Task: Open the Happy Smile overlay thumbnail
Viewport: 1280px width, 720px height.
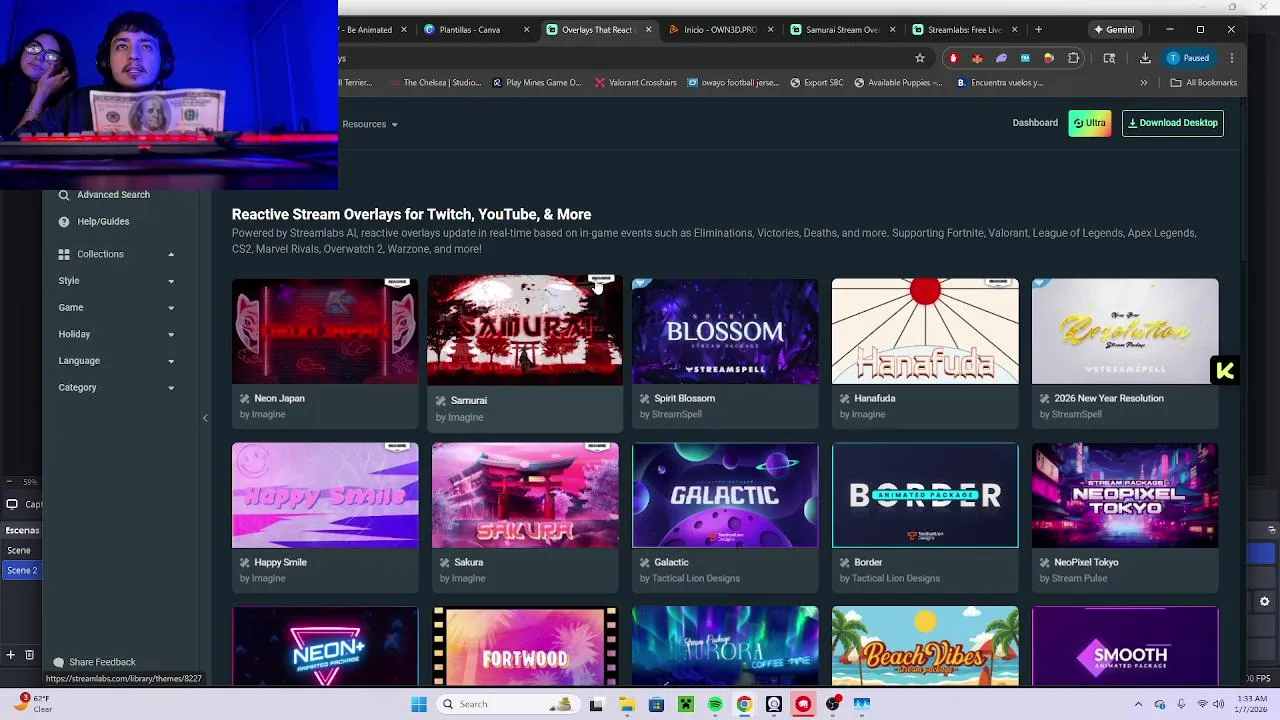Action: click(x=325, y=495)
